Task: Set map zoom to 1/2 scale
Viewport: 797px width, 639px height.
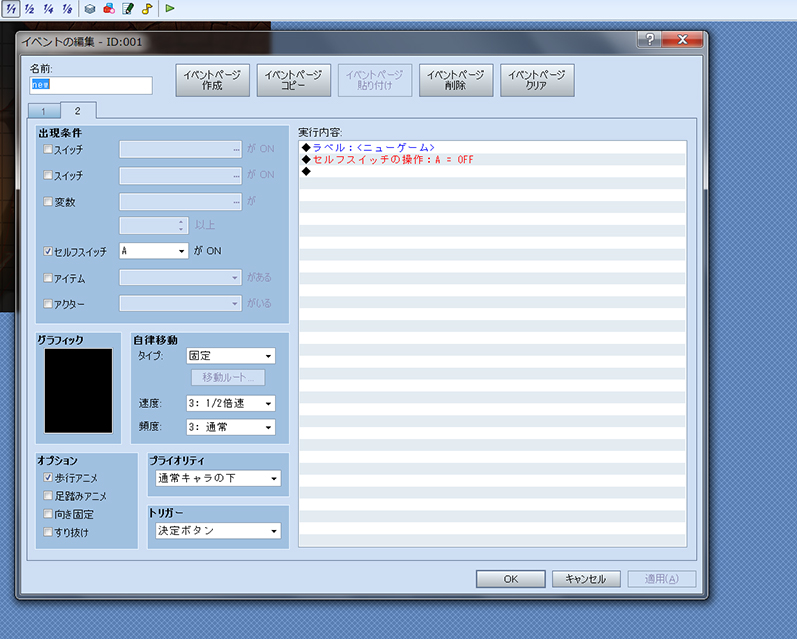Action: [29, 9]
